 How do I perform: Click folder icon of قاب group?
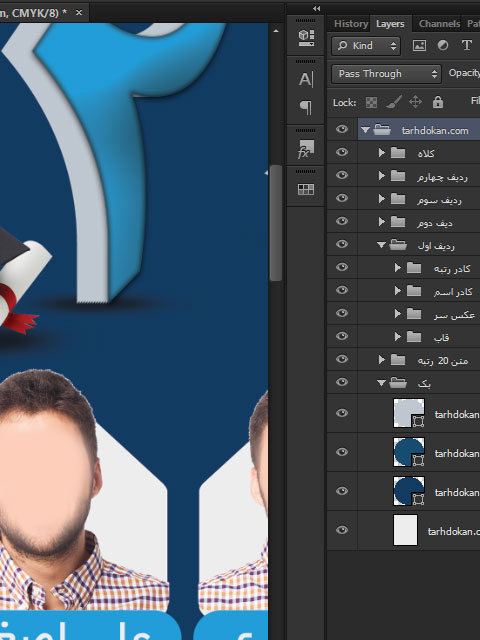[x=414, y=337]
